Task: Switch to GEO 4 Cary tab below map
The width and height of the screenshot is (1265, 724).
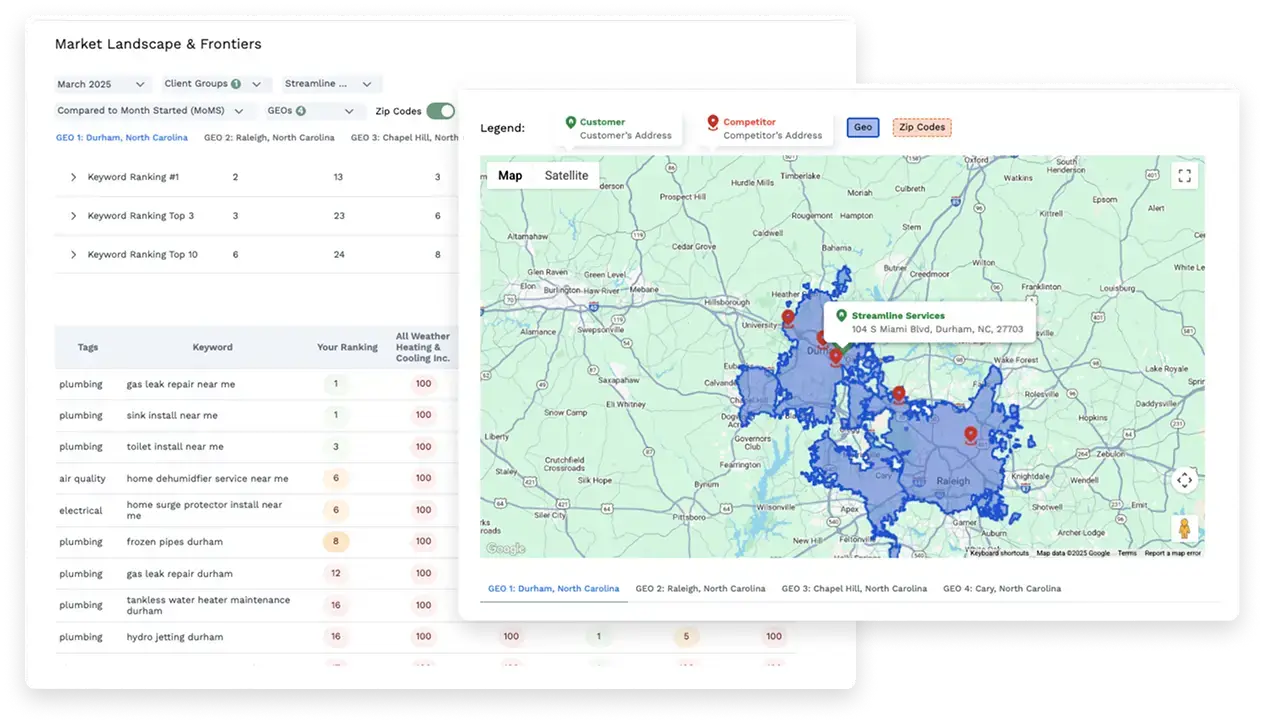Action: [1002, 589]
